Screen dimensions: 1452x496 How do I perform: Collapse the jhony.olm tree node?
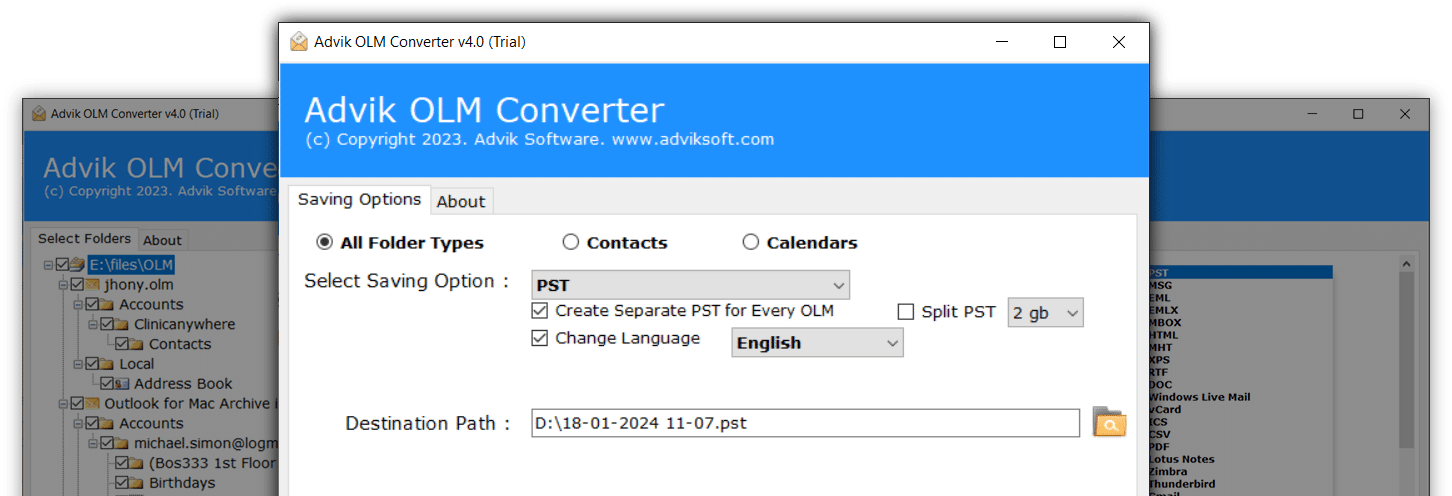coord(64,285)
